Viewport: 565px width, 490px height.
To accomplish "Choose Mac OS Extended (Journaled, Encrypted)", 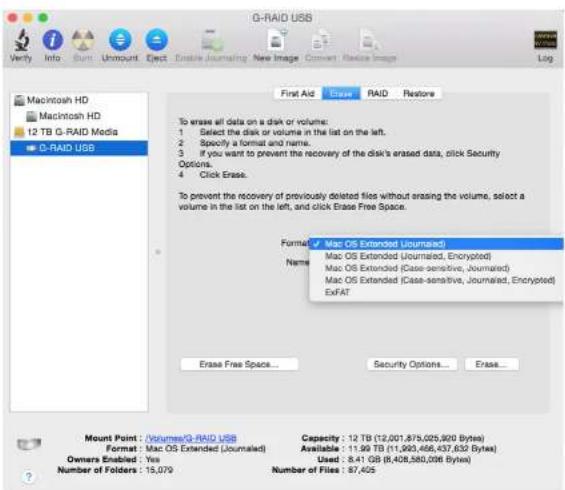I will pyautogui.click(x=436, y=256).
